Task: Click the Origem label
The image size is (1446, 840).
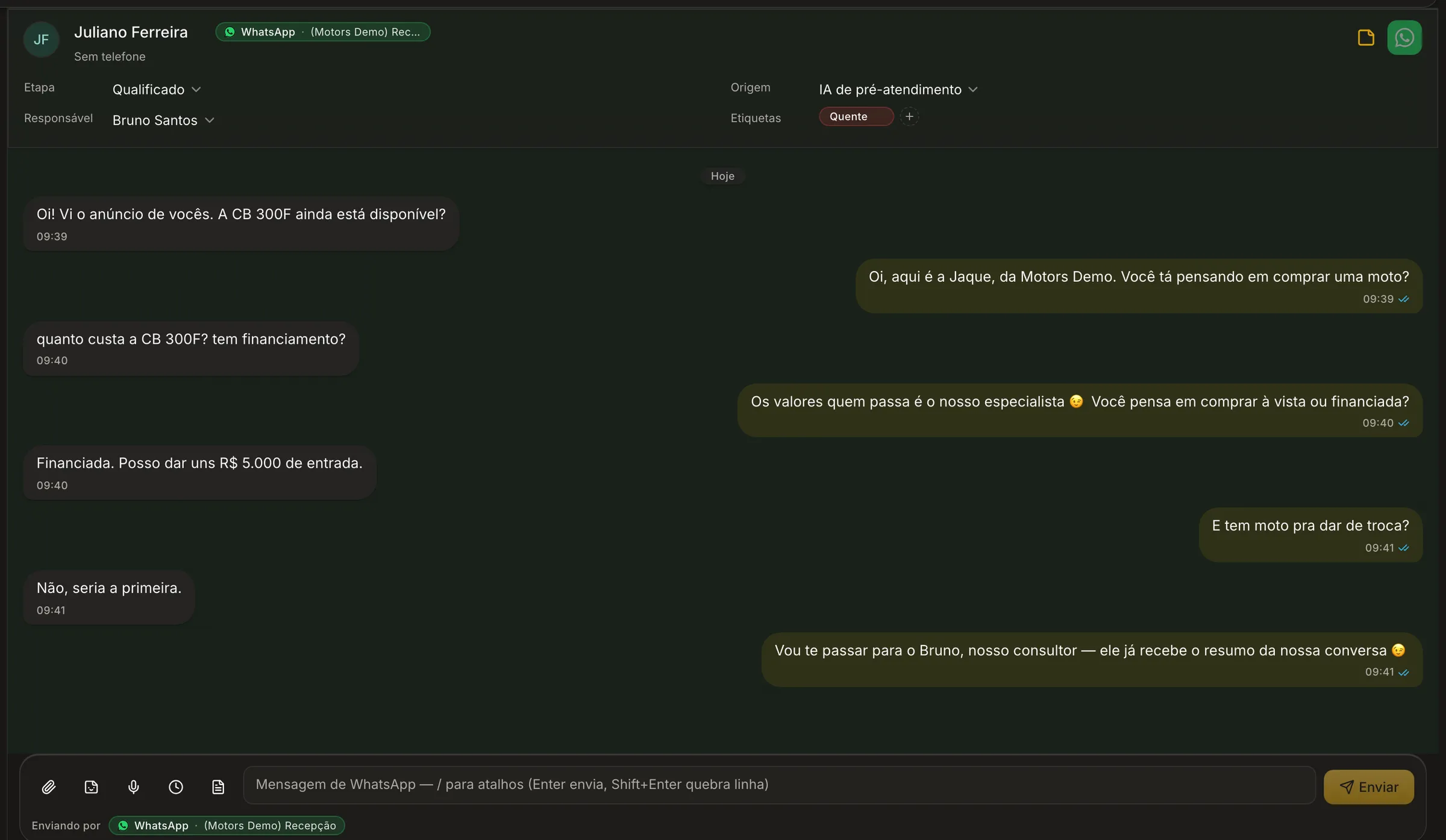Action: [750, 87]
